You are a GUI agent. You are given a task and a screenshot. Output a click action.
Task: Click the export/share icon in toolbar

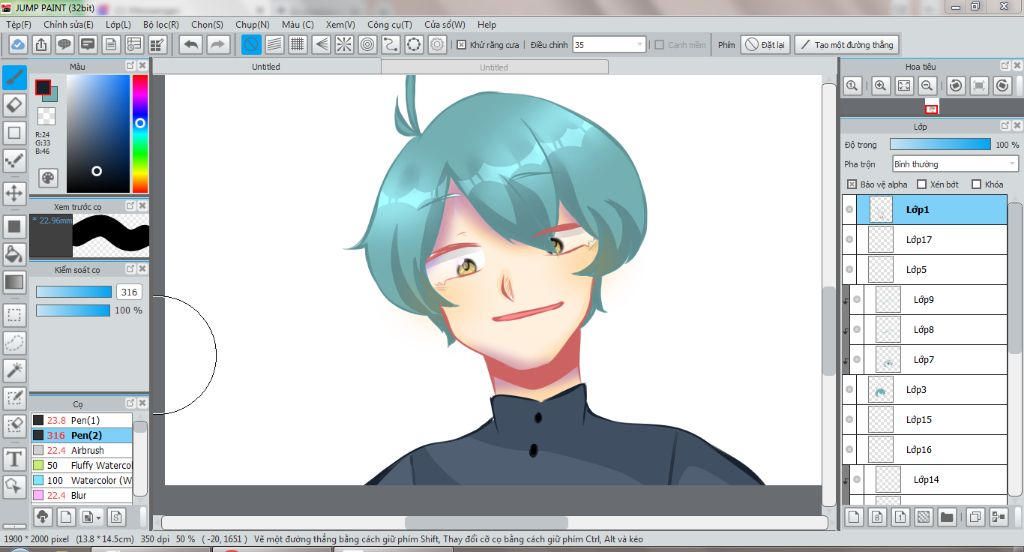point(41,44)
